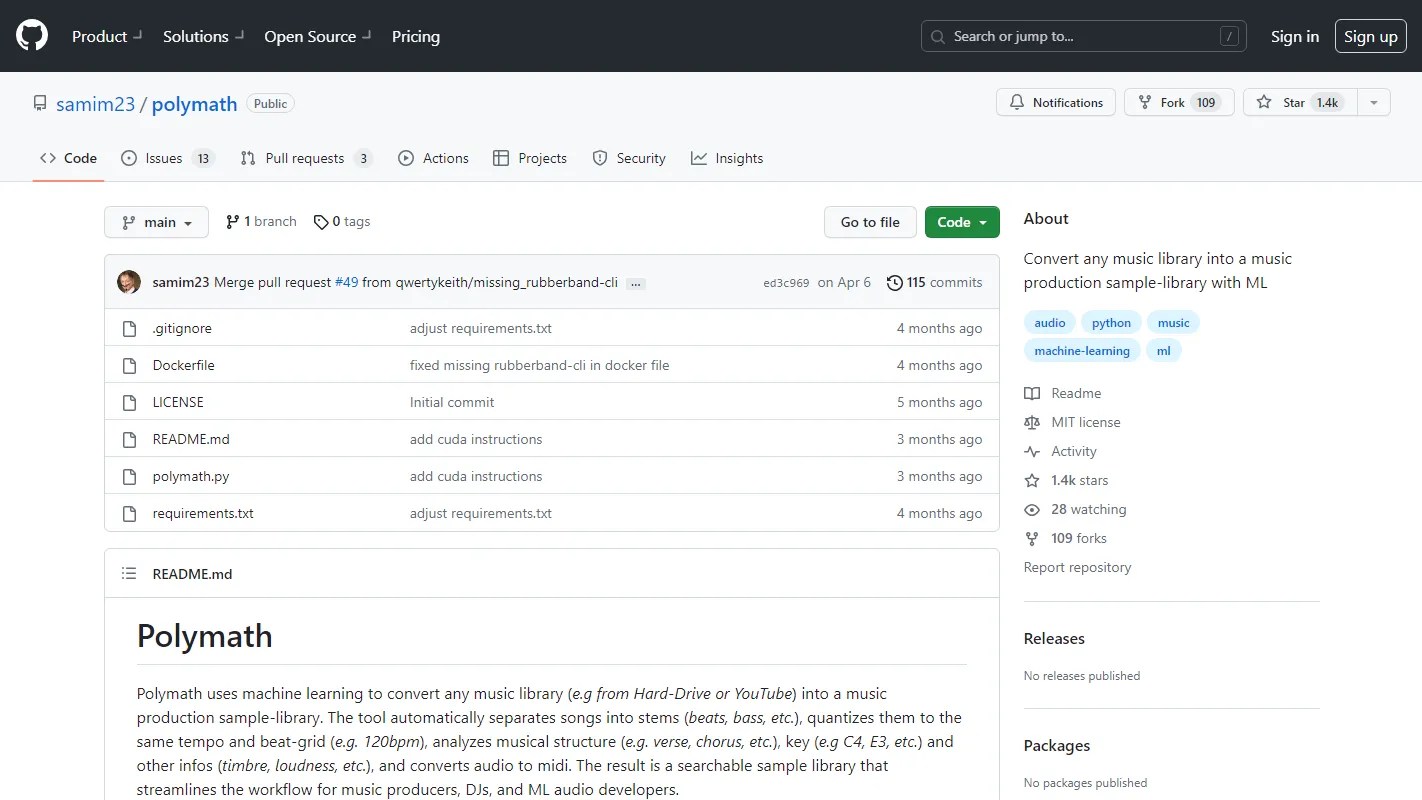Open the Releases section heading
The height and width of the screenshot is (800, 1422).
(1054, 638)
